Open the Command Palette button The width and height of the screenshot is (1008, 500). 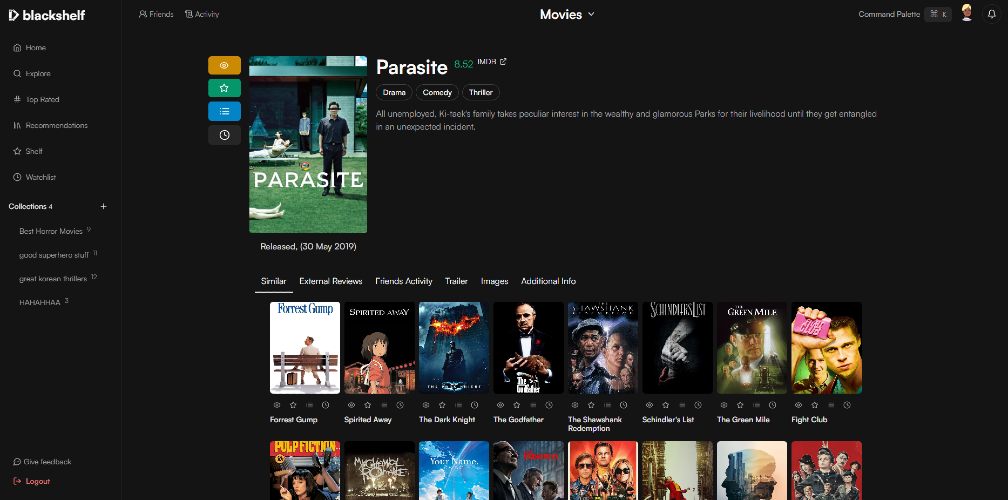[x=904, y=14]
